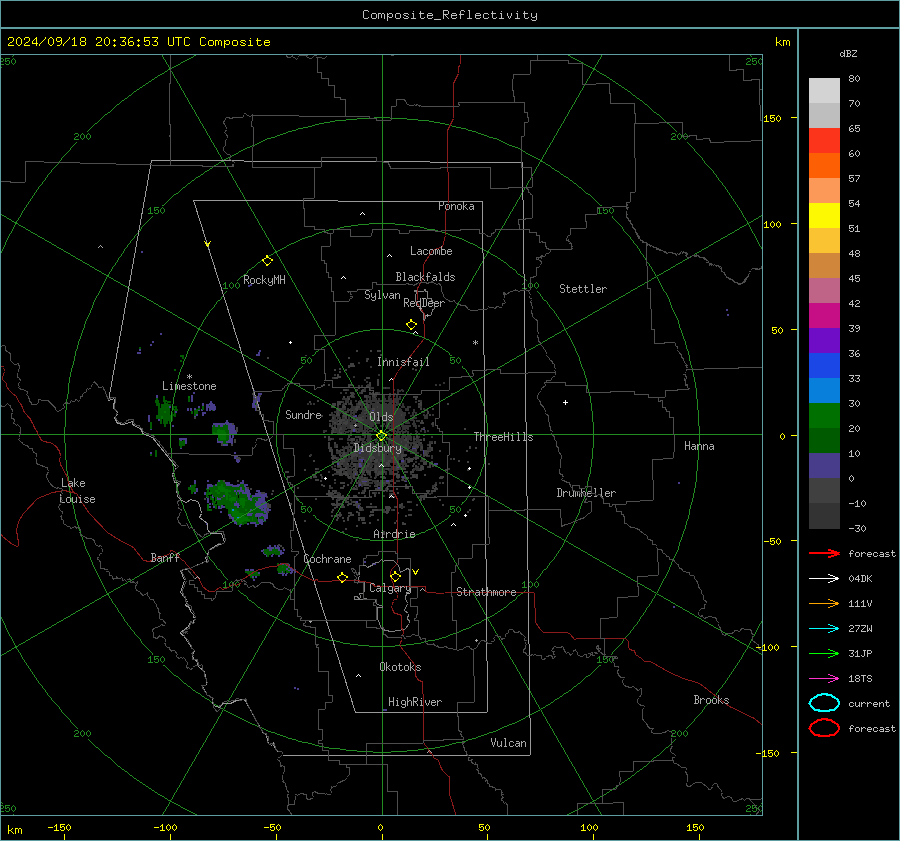Click the bright yellow 54-51 dBZ swatch
900x841 pixels.
click(824, 216)
